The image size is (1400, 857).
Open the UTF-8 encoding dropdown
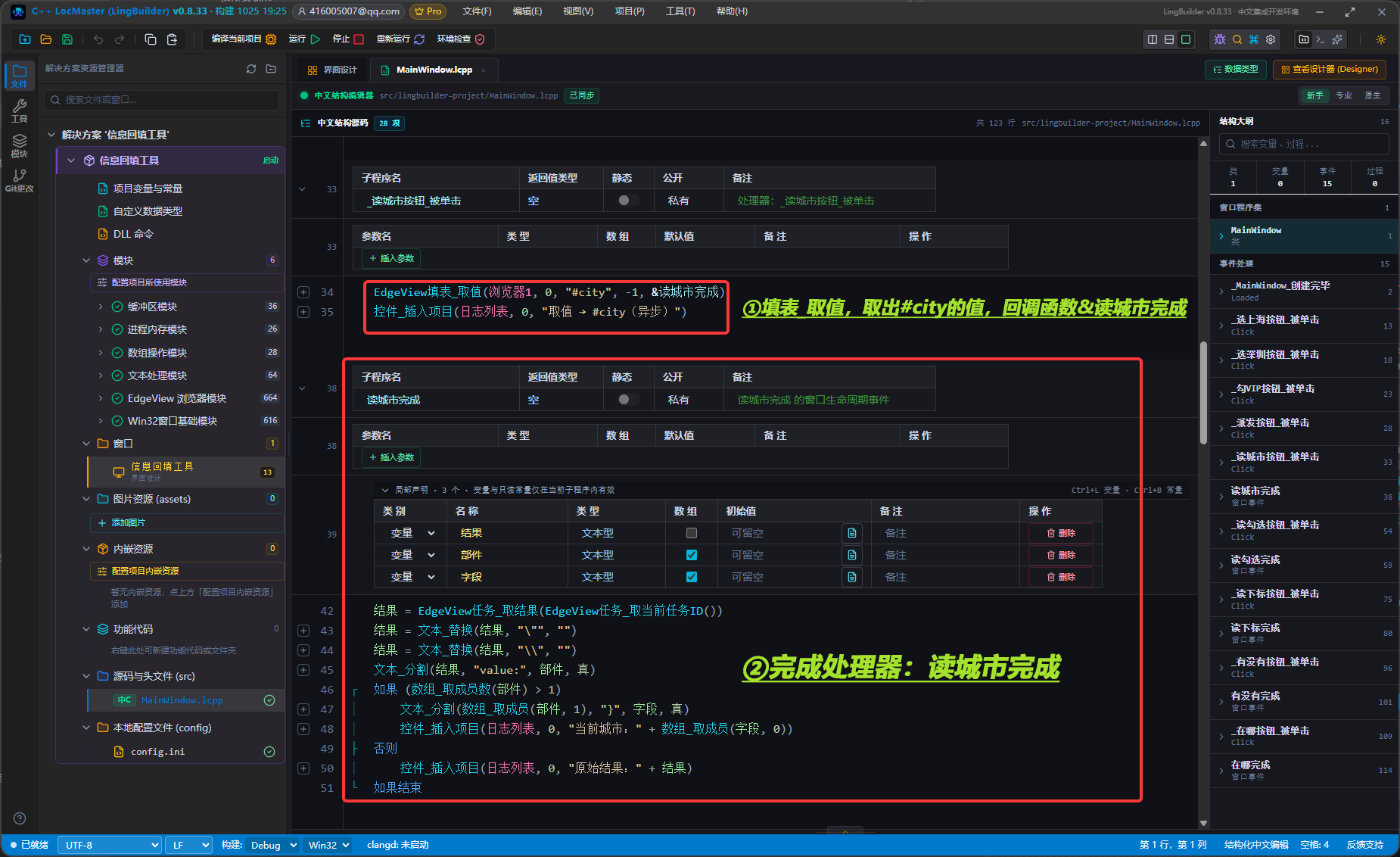click(x=110, y=845)
